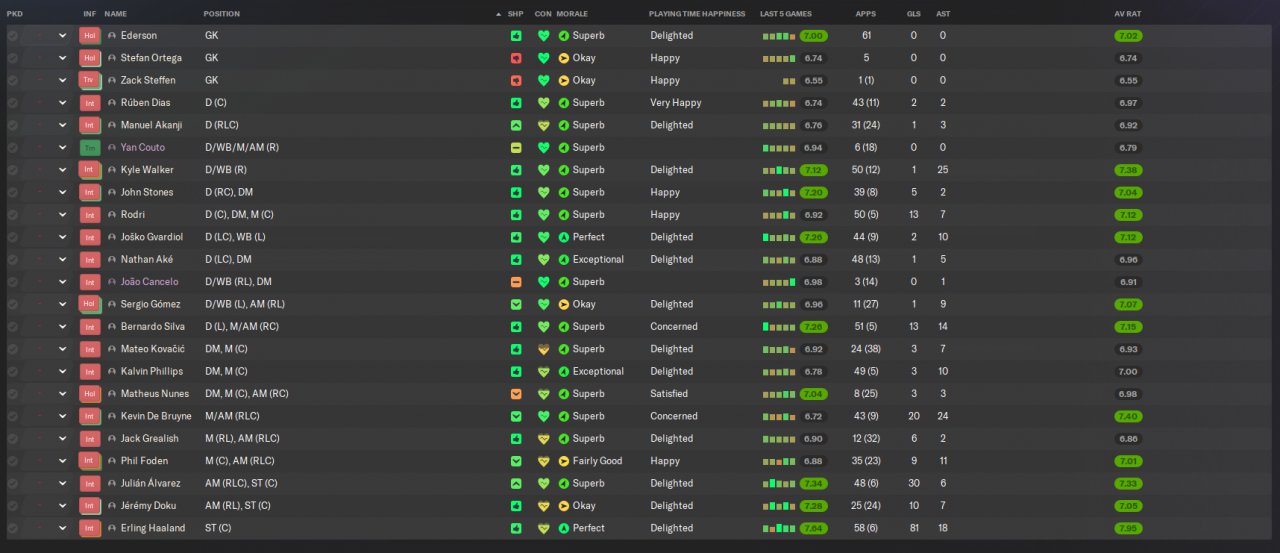Toggle the picked checkmark for Kevin De Bruyne
1280x553 pixels.
tap(12, 416)
